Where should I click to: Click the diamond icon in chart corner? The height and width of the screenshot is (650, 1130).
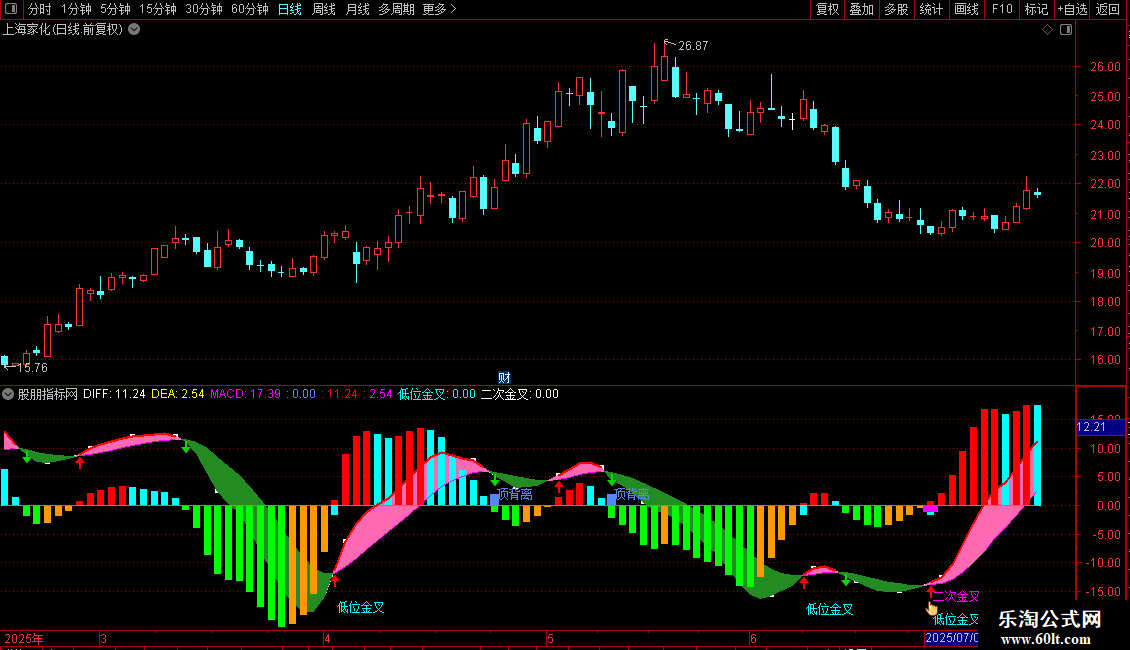1047,30
